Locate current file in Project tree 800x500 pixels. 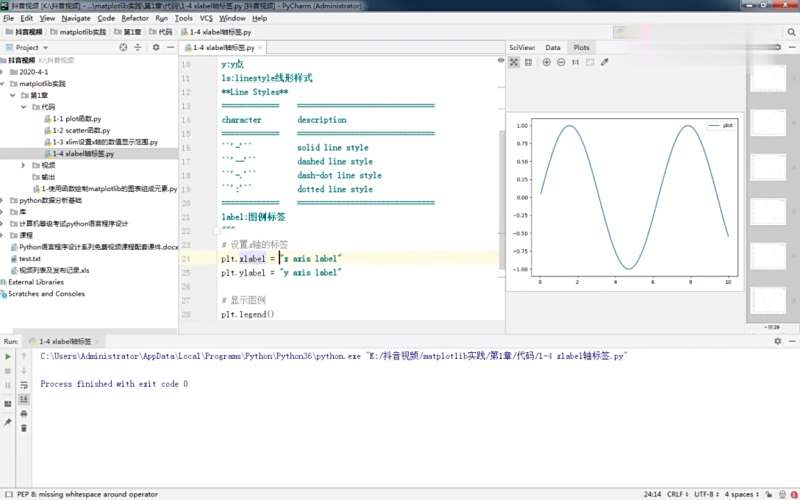[x=123, y=47]
